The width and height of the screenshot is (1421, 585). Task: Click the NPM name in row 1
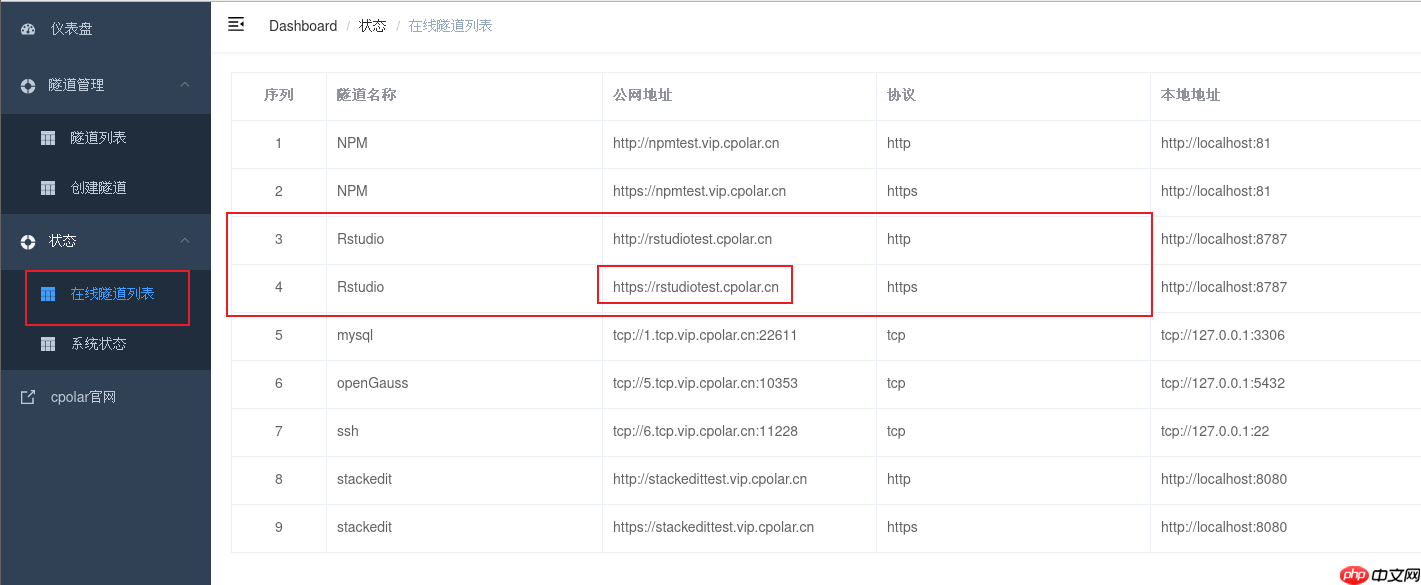click(352, 143)
